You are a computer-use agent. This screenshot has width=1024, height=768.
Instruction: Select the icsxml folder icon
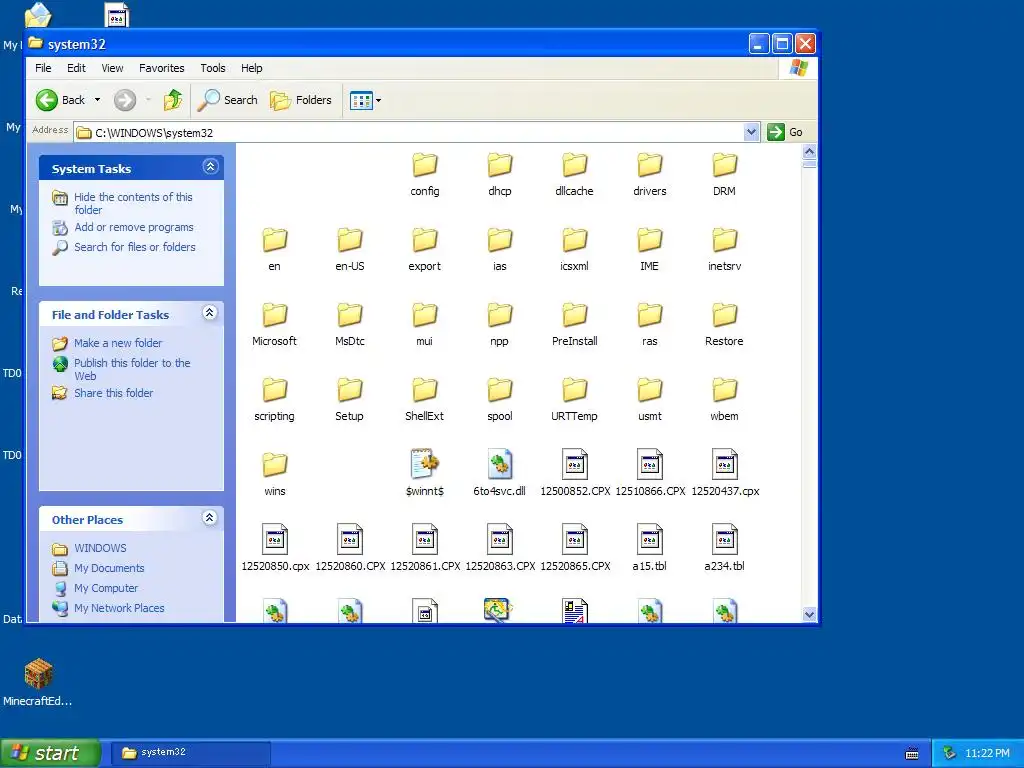[575, 240]
